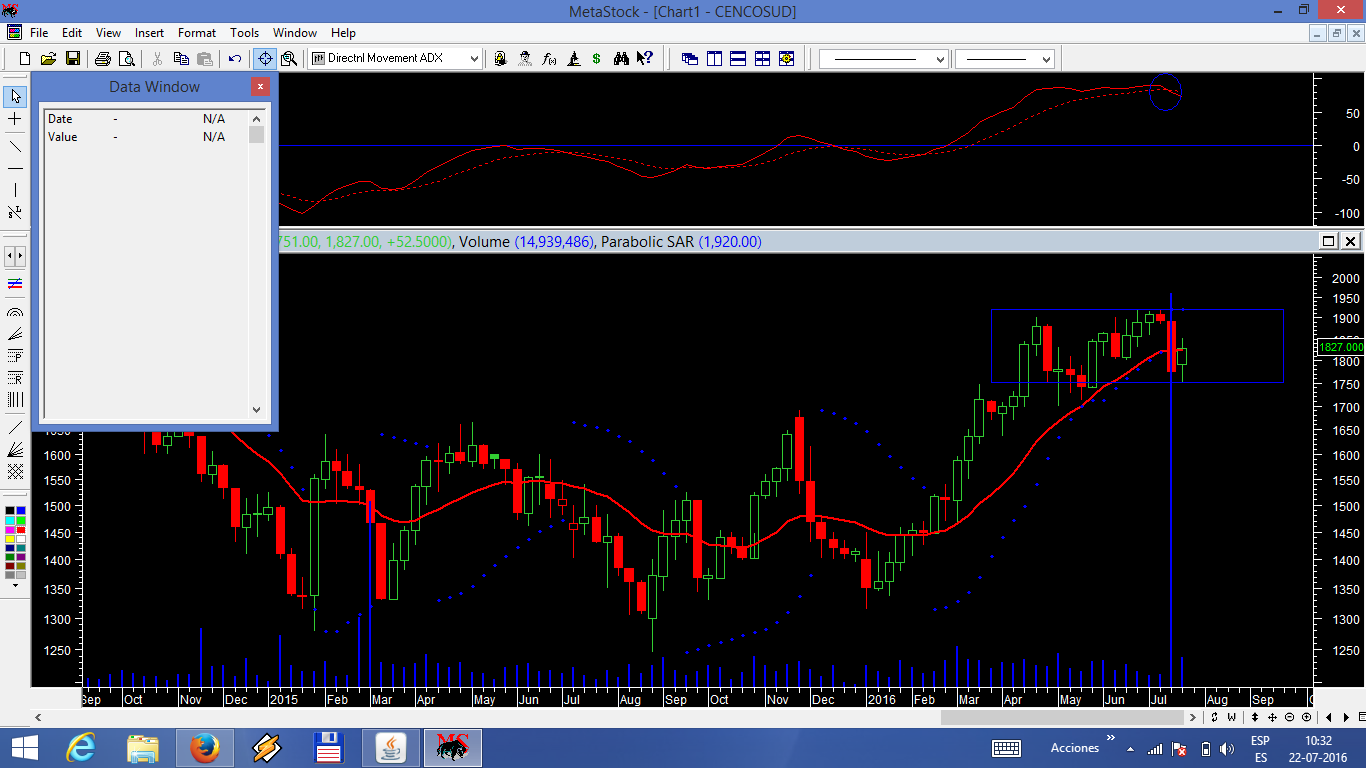Click Date row in Data Window
1366x768 pixels.
pos(146,119)
